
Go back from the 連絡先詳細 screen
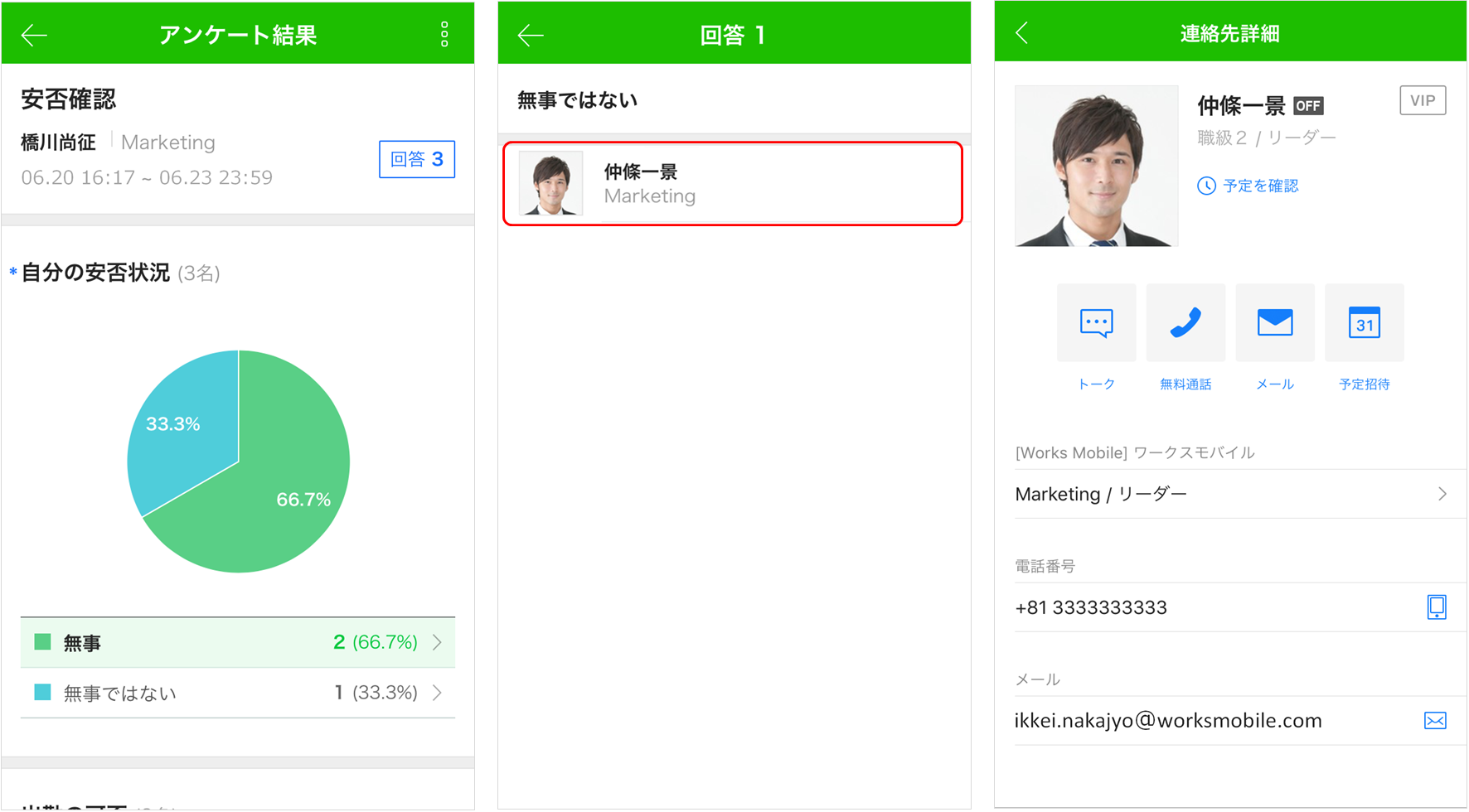pyautogui.click(x=1022, y=33)
